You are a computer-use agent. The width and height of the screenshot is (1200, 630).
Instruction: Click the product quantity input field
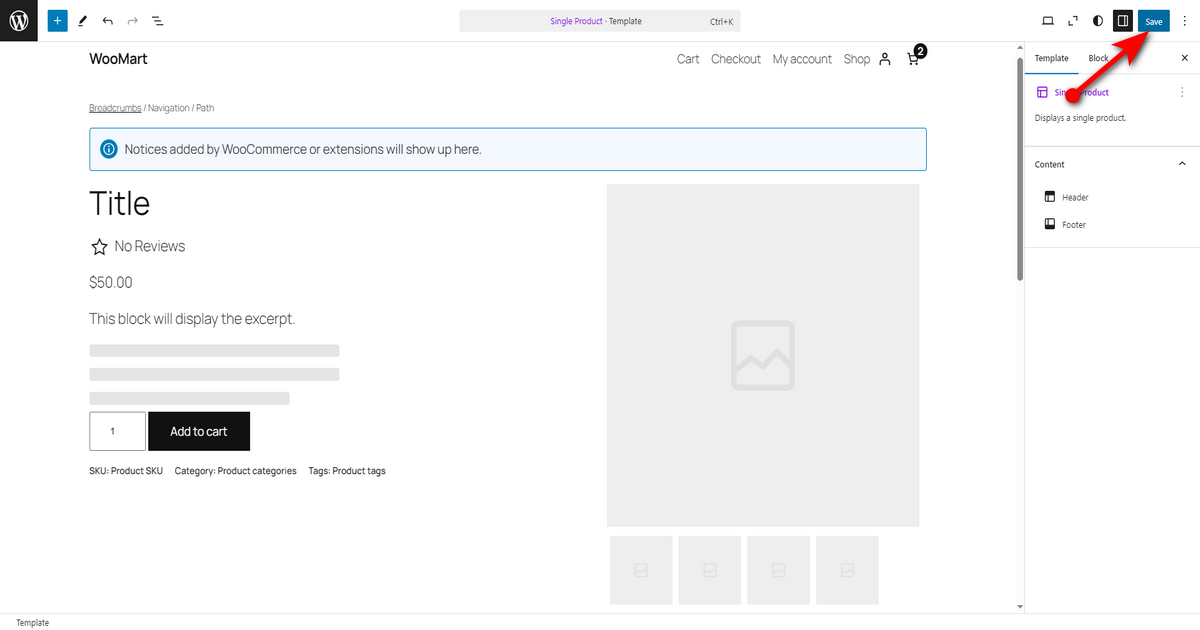pyautogui.click(x=117, y=431)
